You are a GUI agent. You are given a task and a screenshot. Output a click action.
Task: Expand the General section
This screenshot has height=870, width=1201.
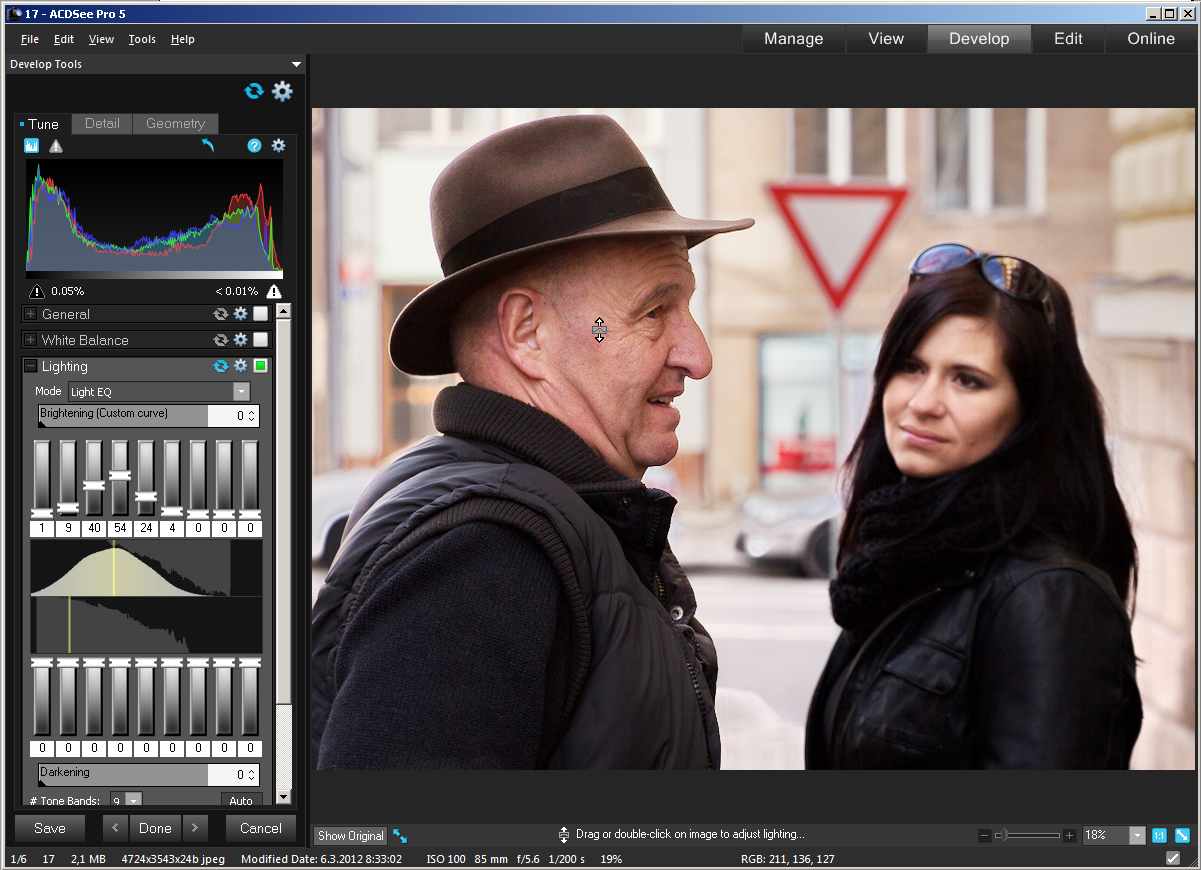pos(30,314)
